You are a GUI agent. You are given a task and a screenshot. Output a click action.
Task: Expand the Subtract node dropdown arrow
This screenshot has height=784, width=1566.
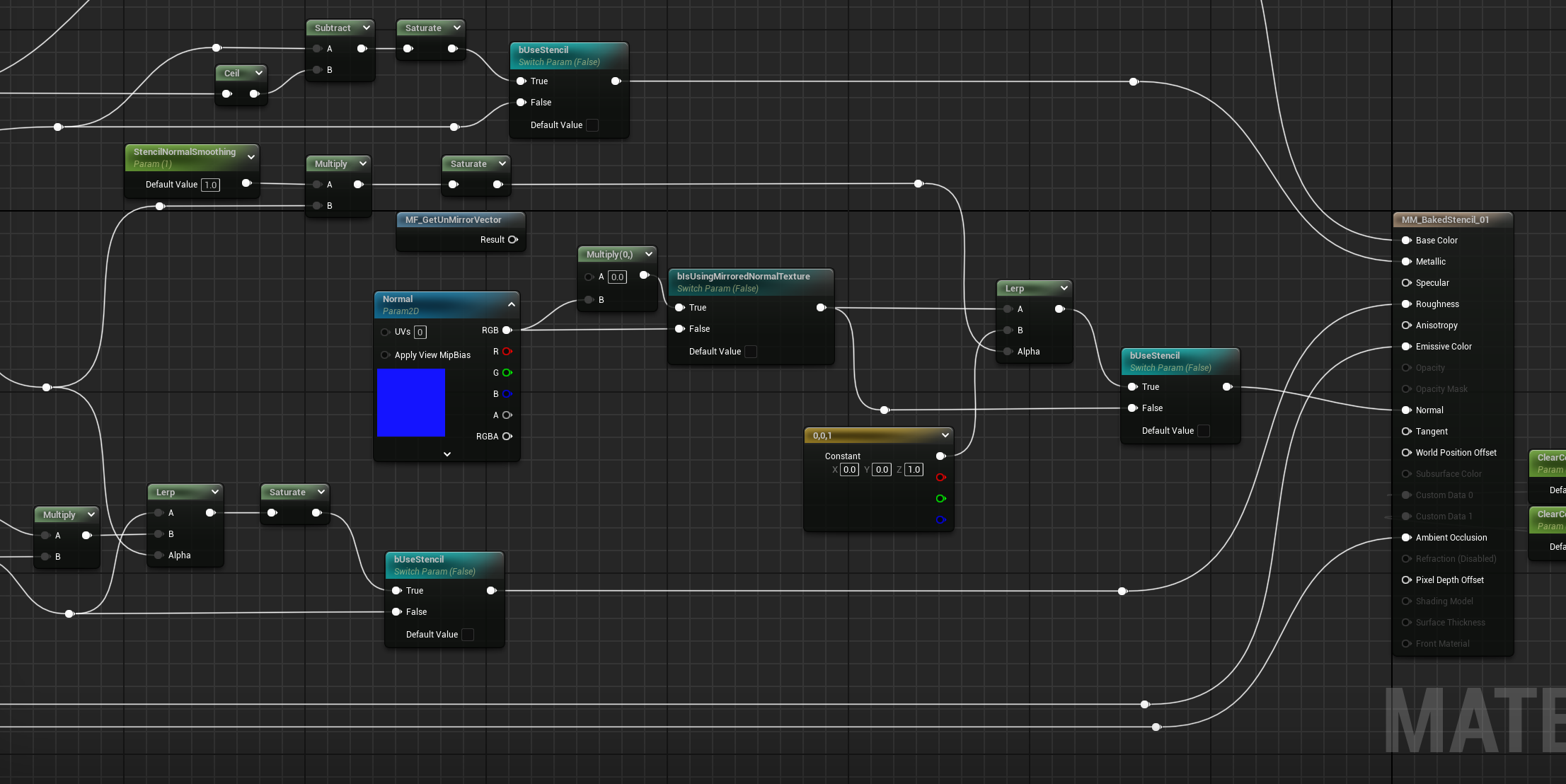click(x=367, y=28)
